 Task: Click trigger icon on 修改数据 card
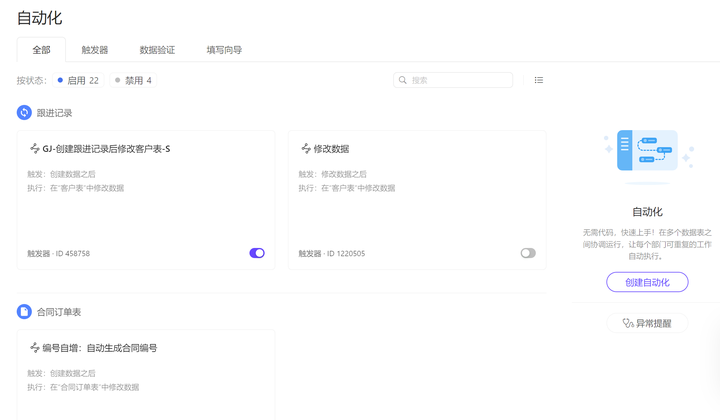(306, 148)
